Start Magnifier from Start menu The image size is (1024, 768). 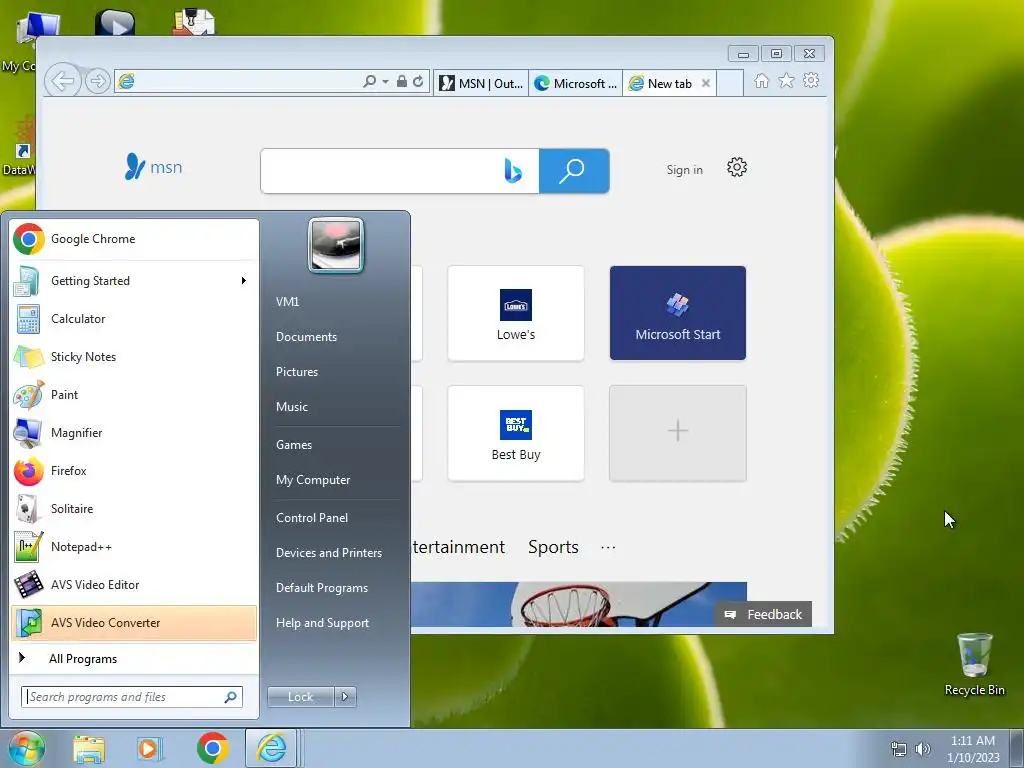[134, 432]
